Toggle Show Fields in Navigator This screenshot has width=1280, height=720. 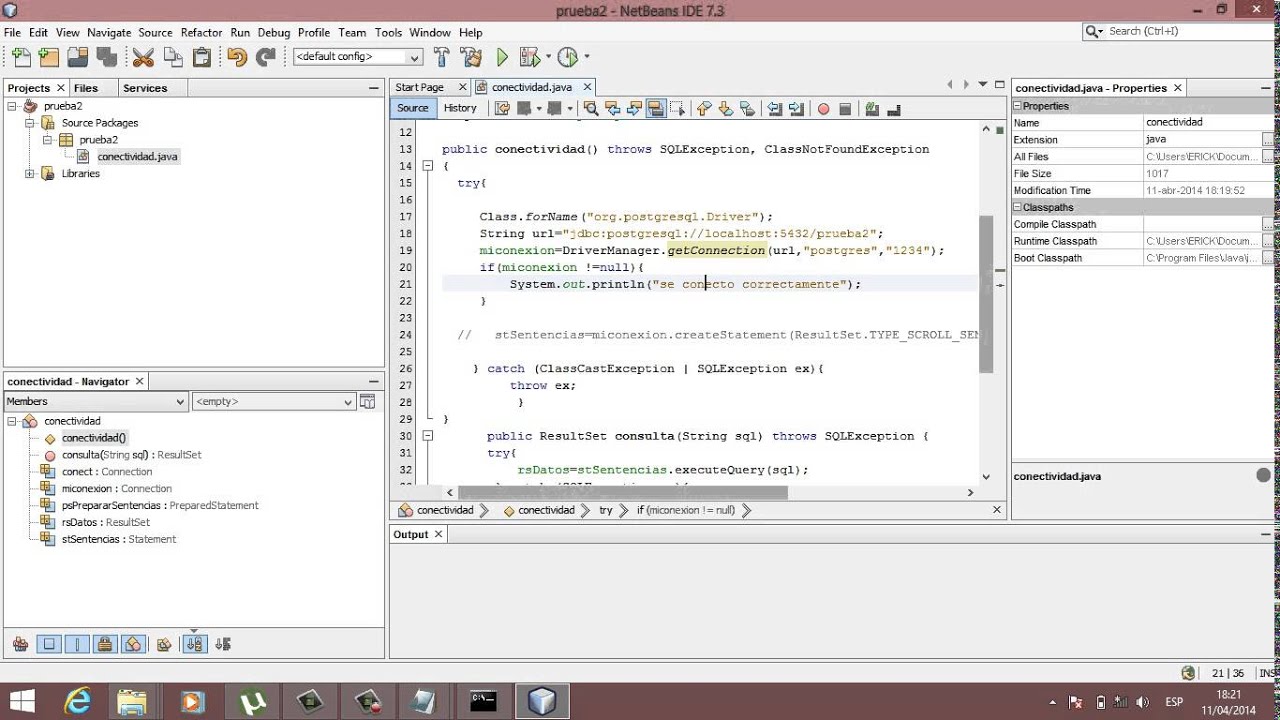click(x=48, y=644)
